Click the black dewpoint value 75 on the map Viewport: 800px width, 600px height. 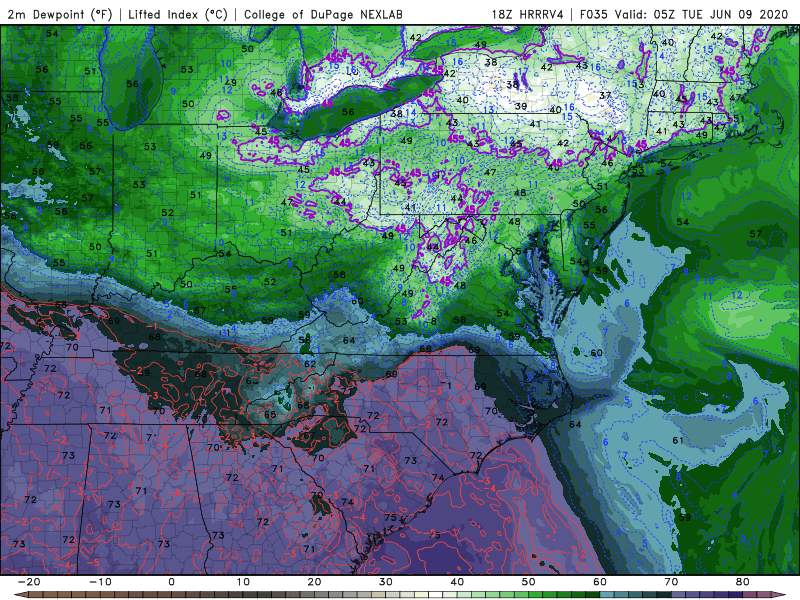click(390, 517)
